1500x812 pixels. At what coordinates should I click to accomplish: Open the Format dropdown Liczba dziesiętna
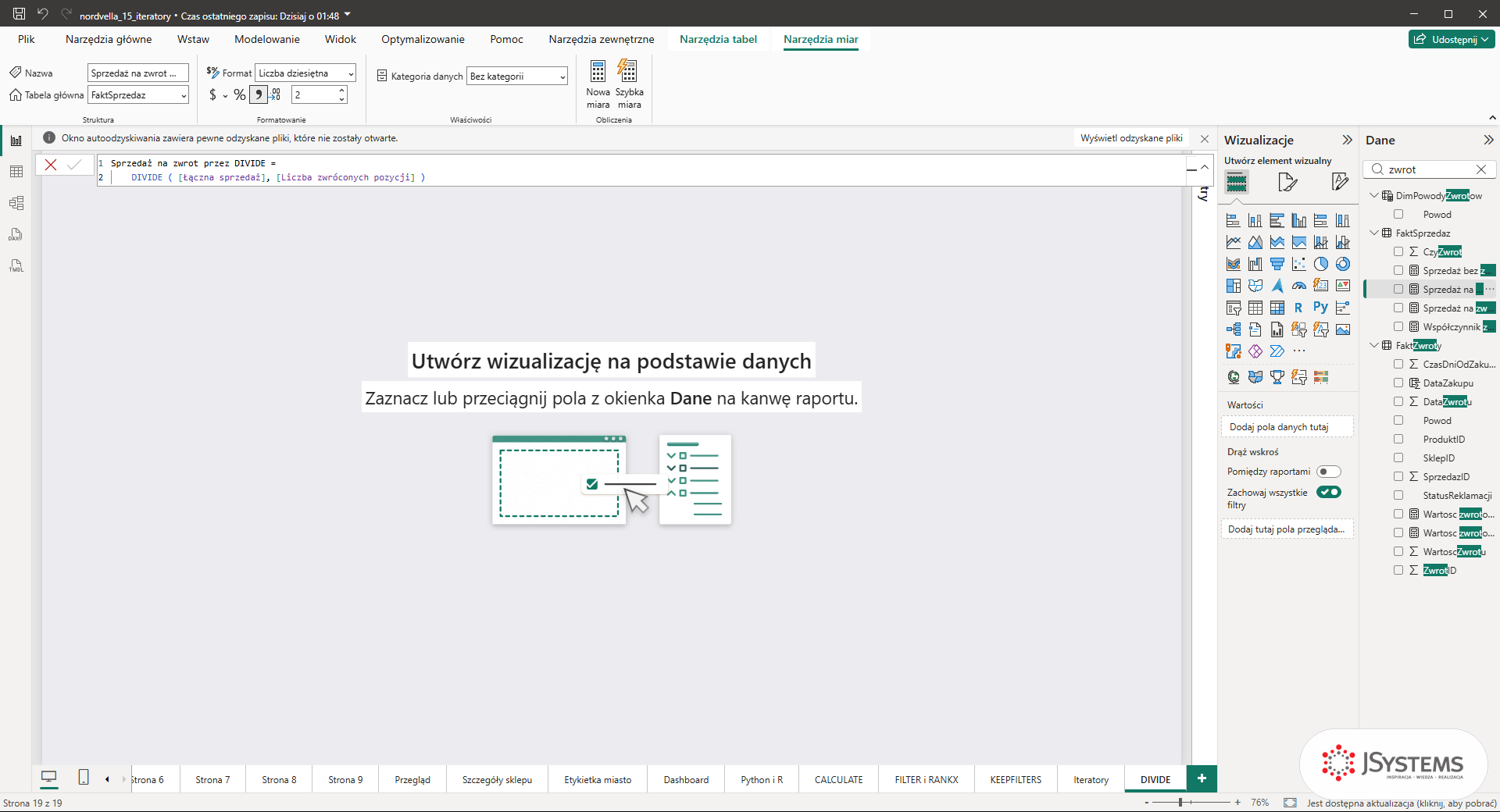click(305, 73)
